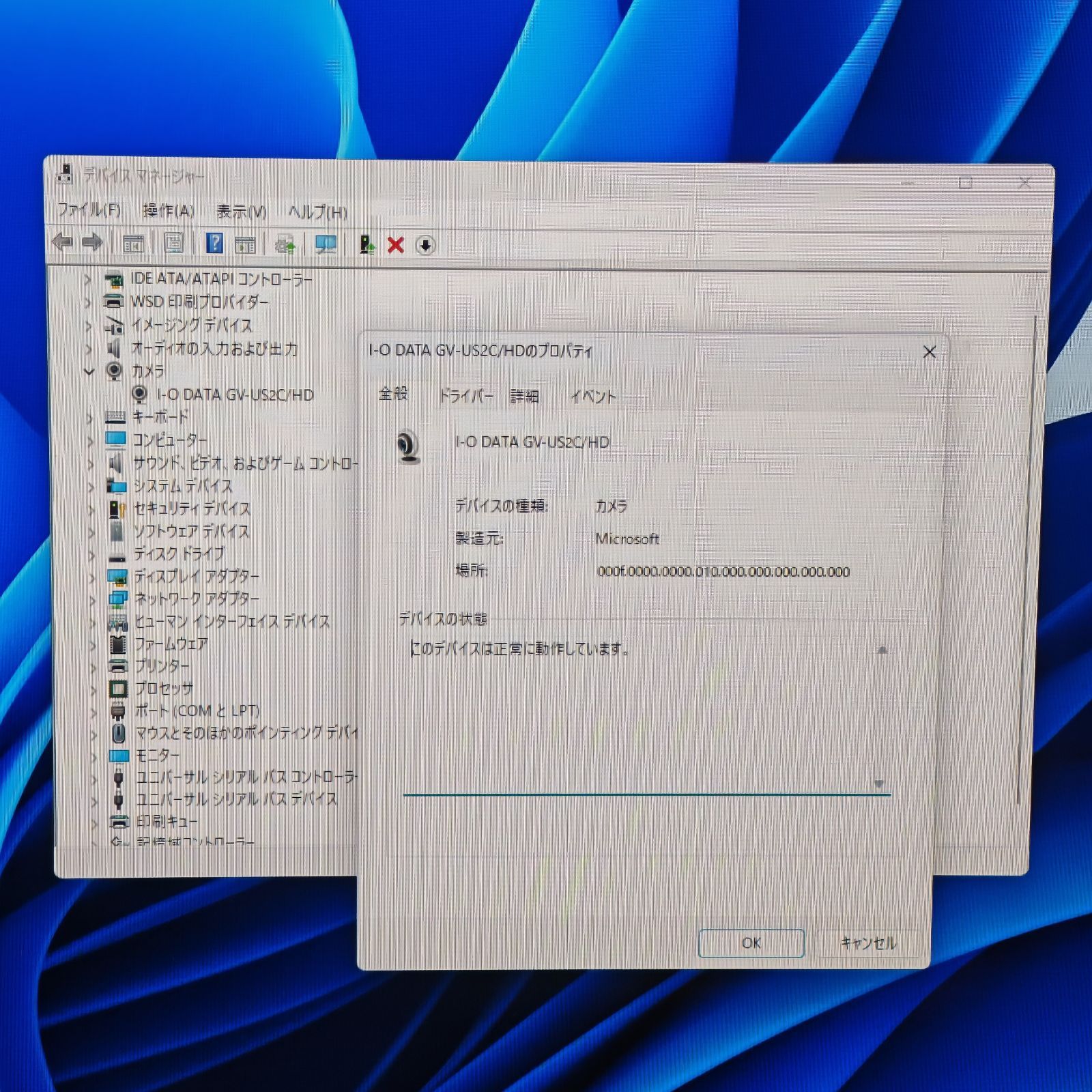Click the Forward arrow in Device Manager toolbar

92,242
